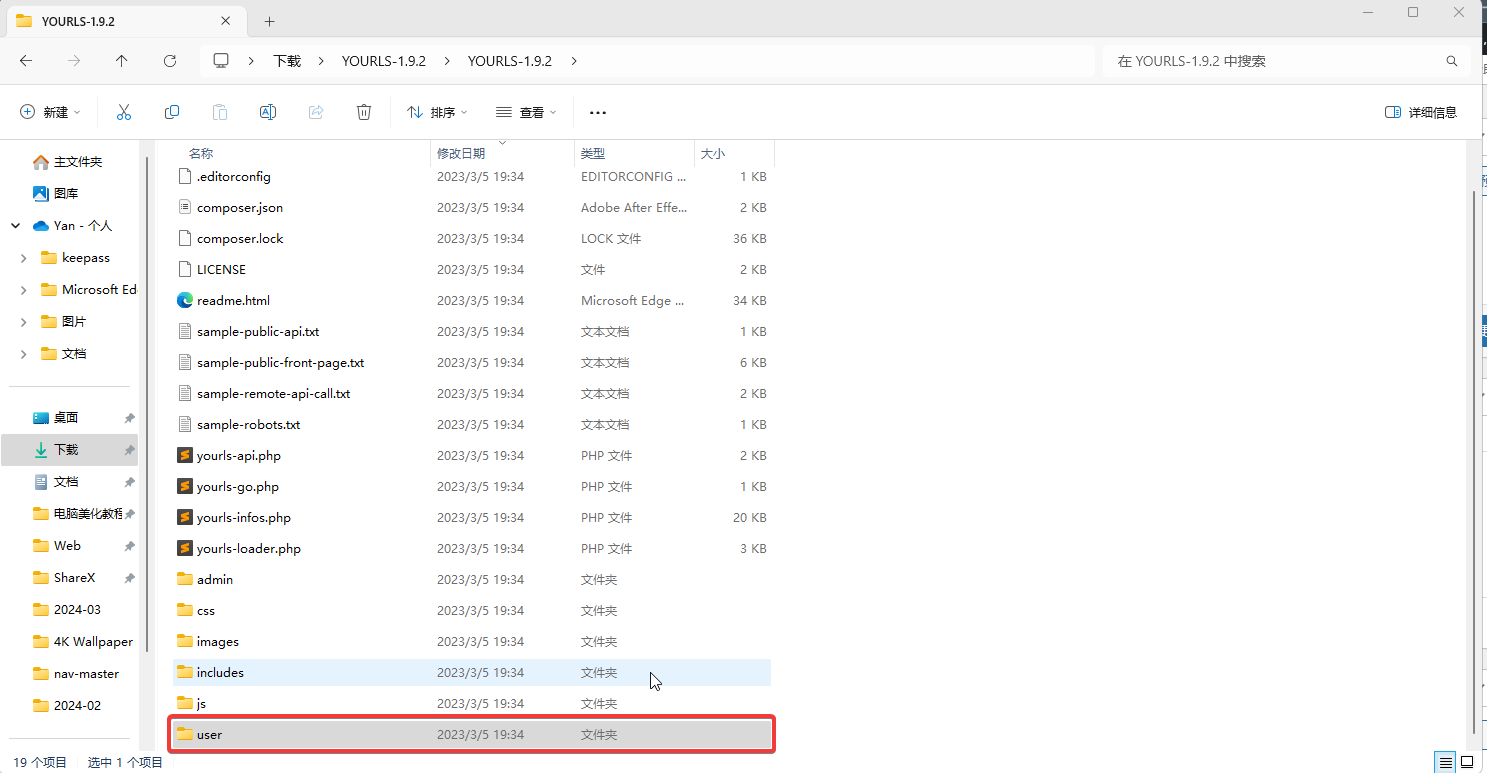The height and width of the screenshot is (773, 1487).
Task: Expand the keepass folder in sidebar
Action: (24, 258)
